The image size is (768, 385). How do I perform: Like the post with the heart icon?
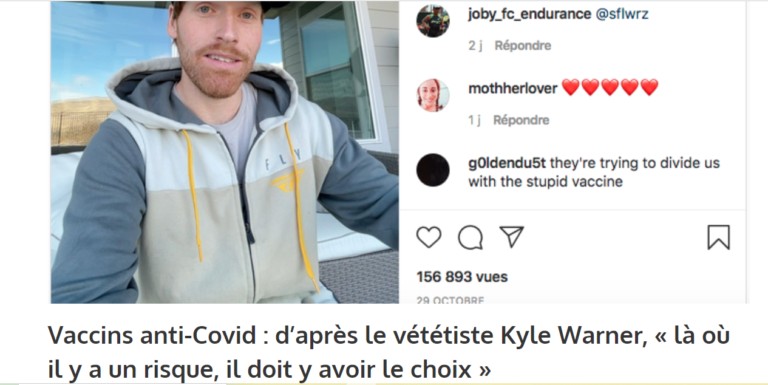tap(429, 238)
